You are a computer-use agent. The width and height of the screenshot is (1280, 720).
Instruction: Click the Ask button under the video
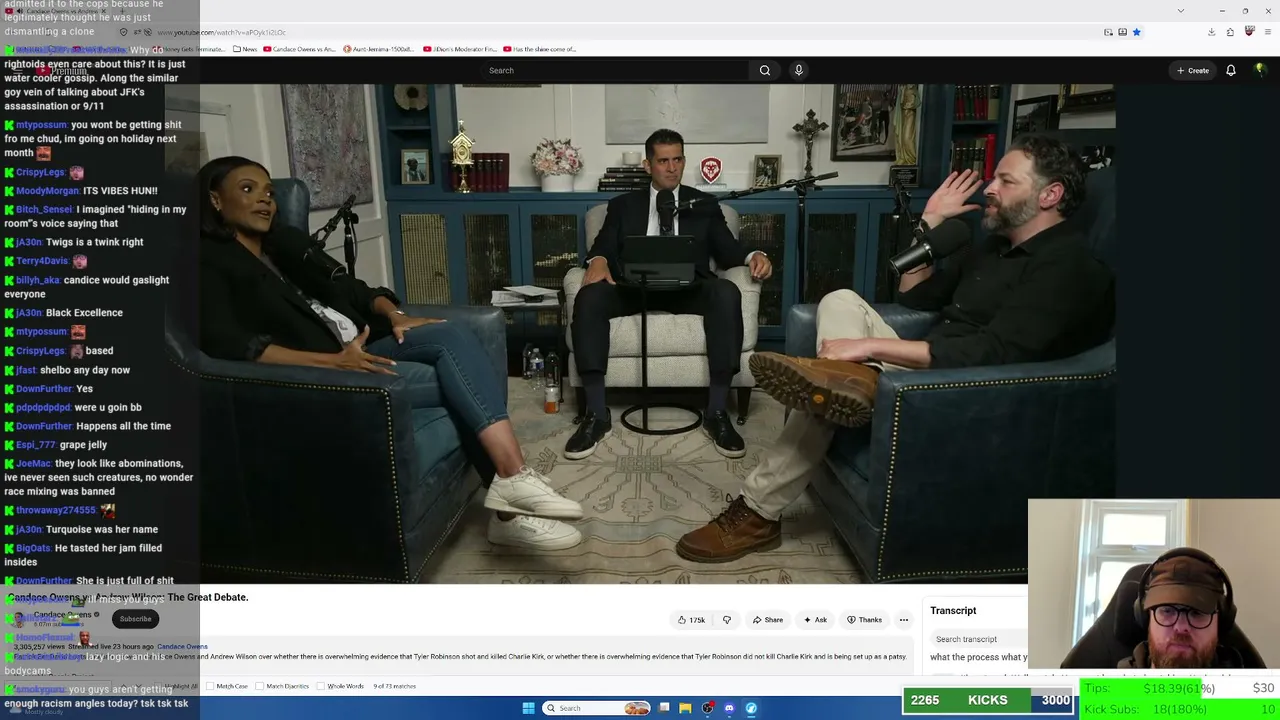pyautogui.click(x=815, y=620)
